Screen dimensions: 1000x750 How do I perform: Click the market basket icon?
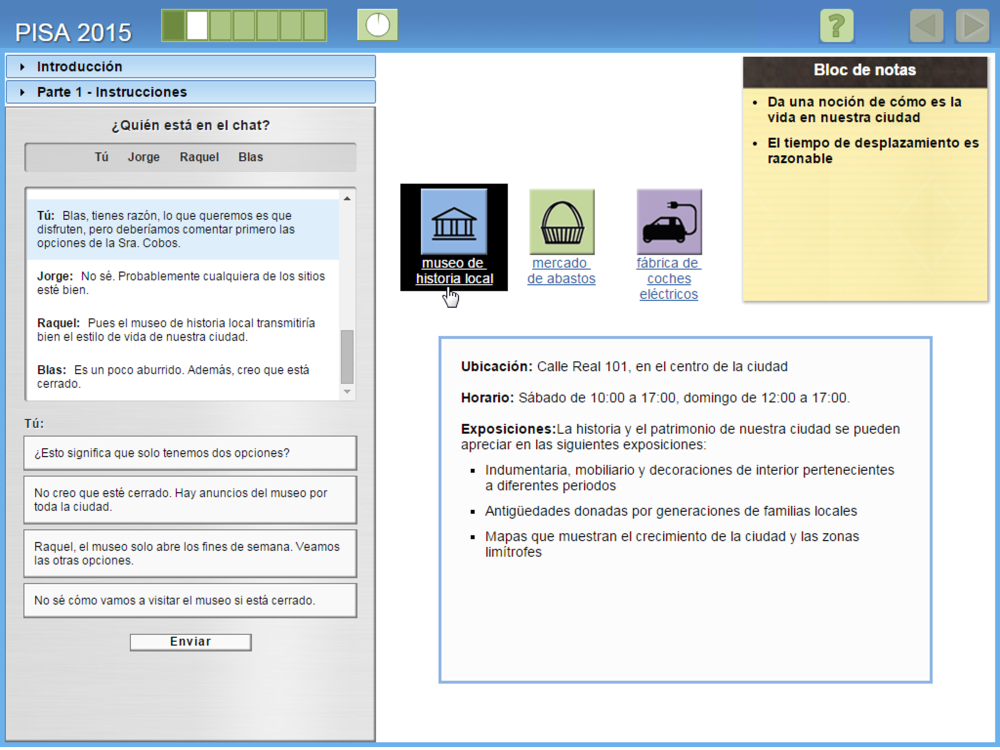[x=561, y=221]
